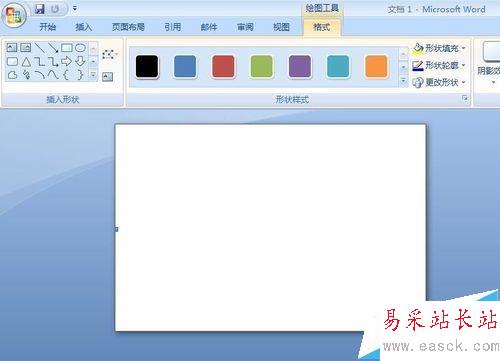Select the elbow connector shape
Screen dimensions: 500x361
40,62
